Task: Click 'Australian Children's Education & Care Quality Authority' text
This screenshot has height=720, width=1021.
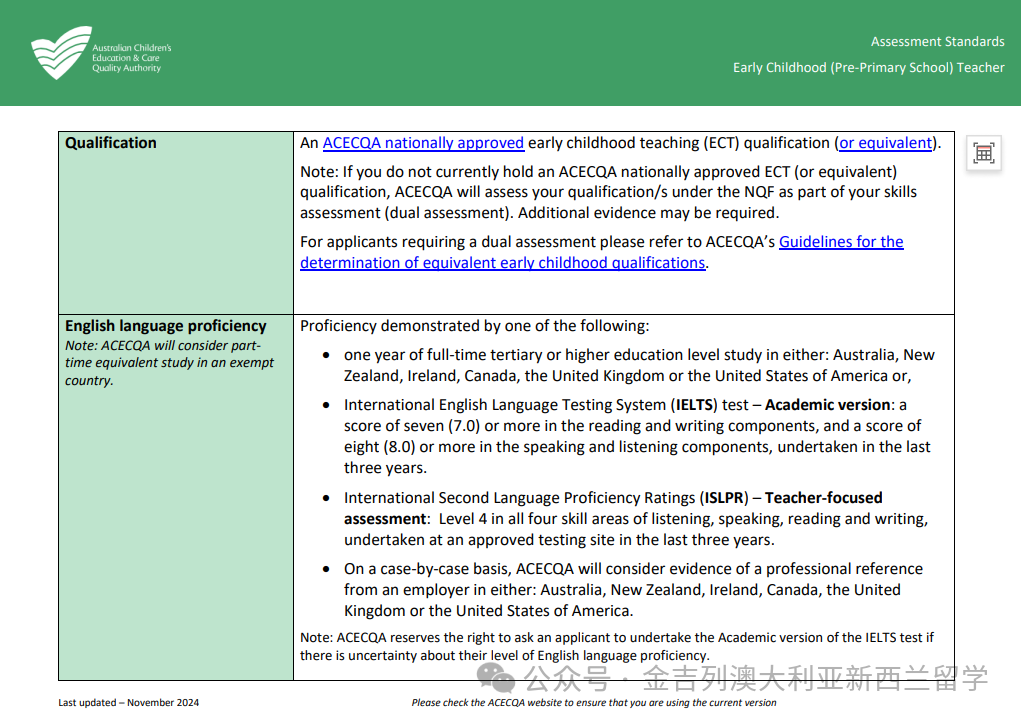Action: click(x=132, y=58)
